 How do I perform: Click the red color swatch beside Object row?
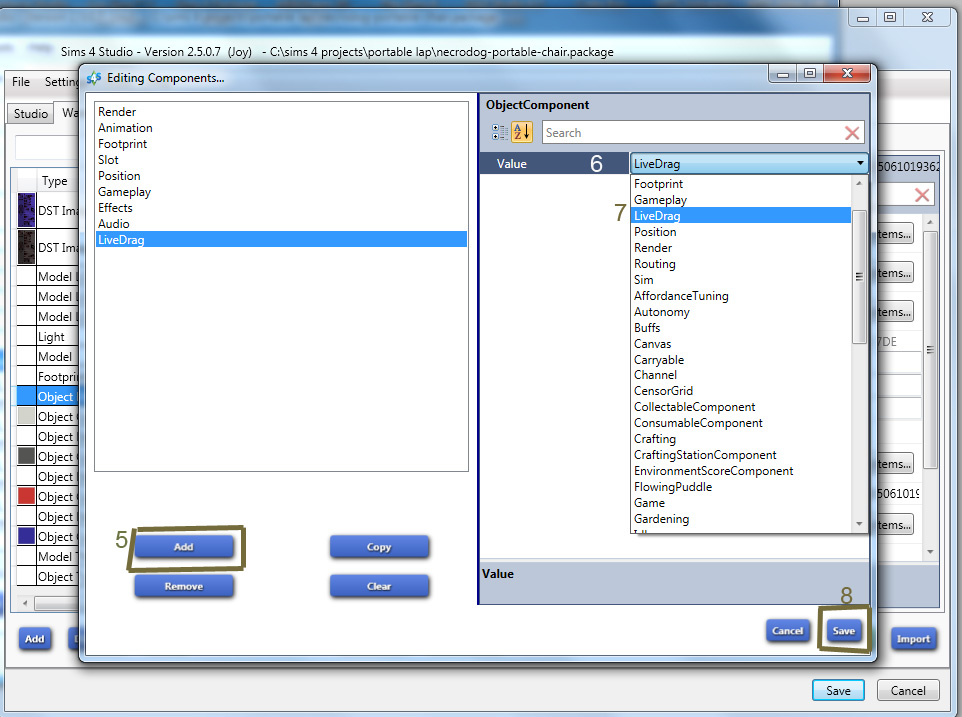[x=26, y=496]
